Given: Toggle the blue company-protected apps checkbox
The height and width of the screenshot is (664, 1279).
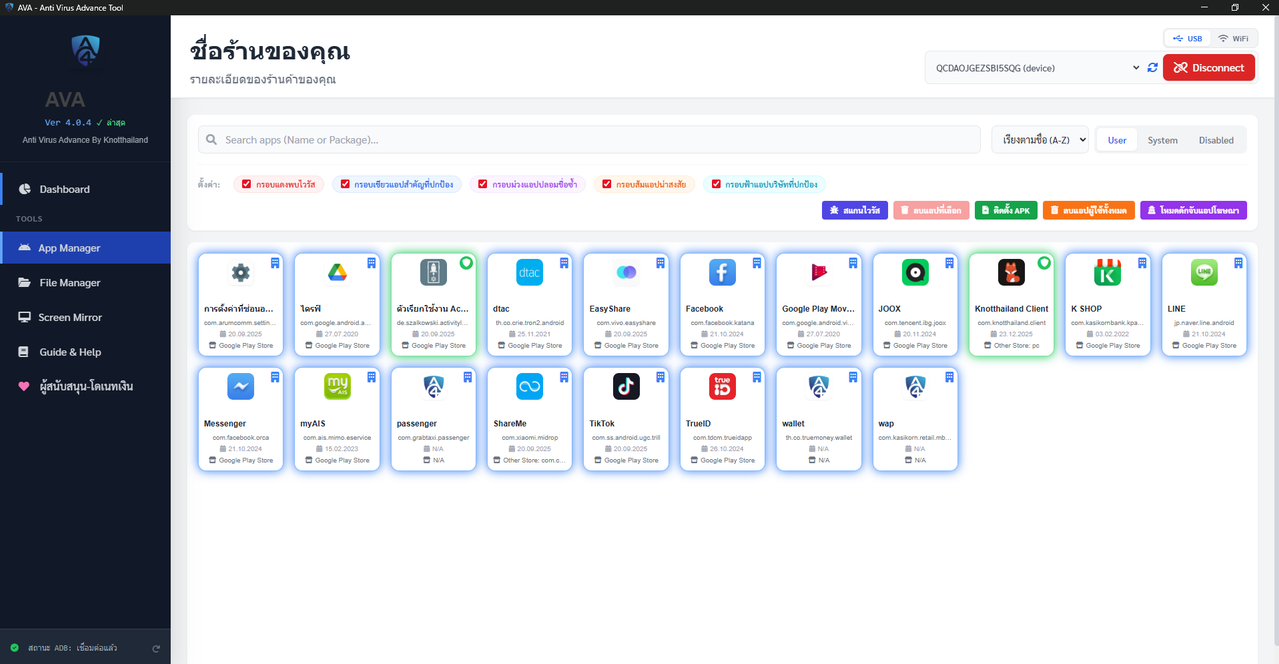Looking at the screenshot, I should pos(716,184).
